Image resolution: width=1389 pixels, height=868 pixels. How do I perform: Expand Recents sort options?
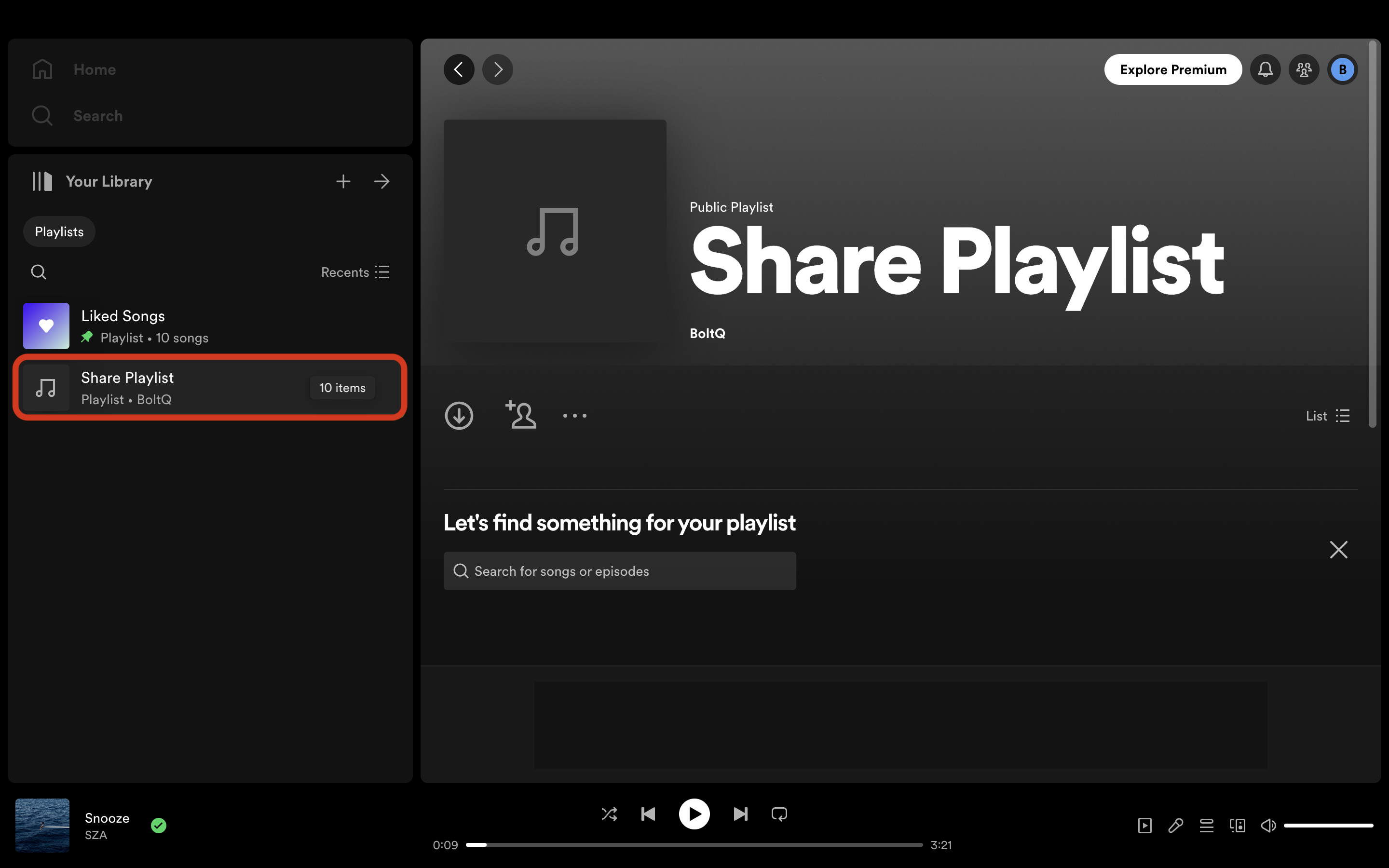[x=354, y=272]
